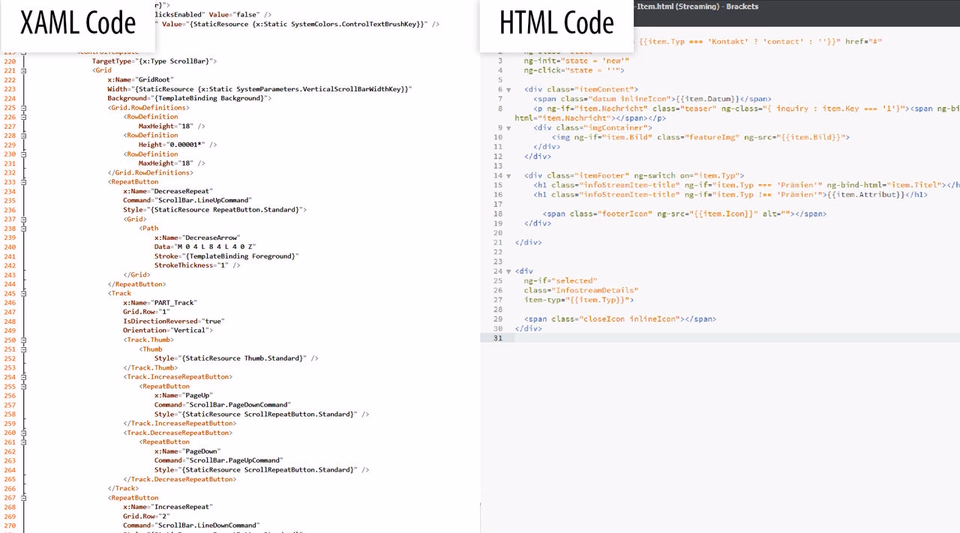Click the TargetType="{x:Type ScrollBar}" line

(x=154, y=61)
